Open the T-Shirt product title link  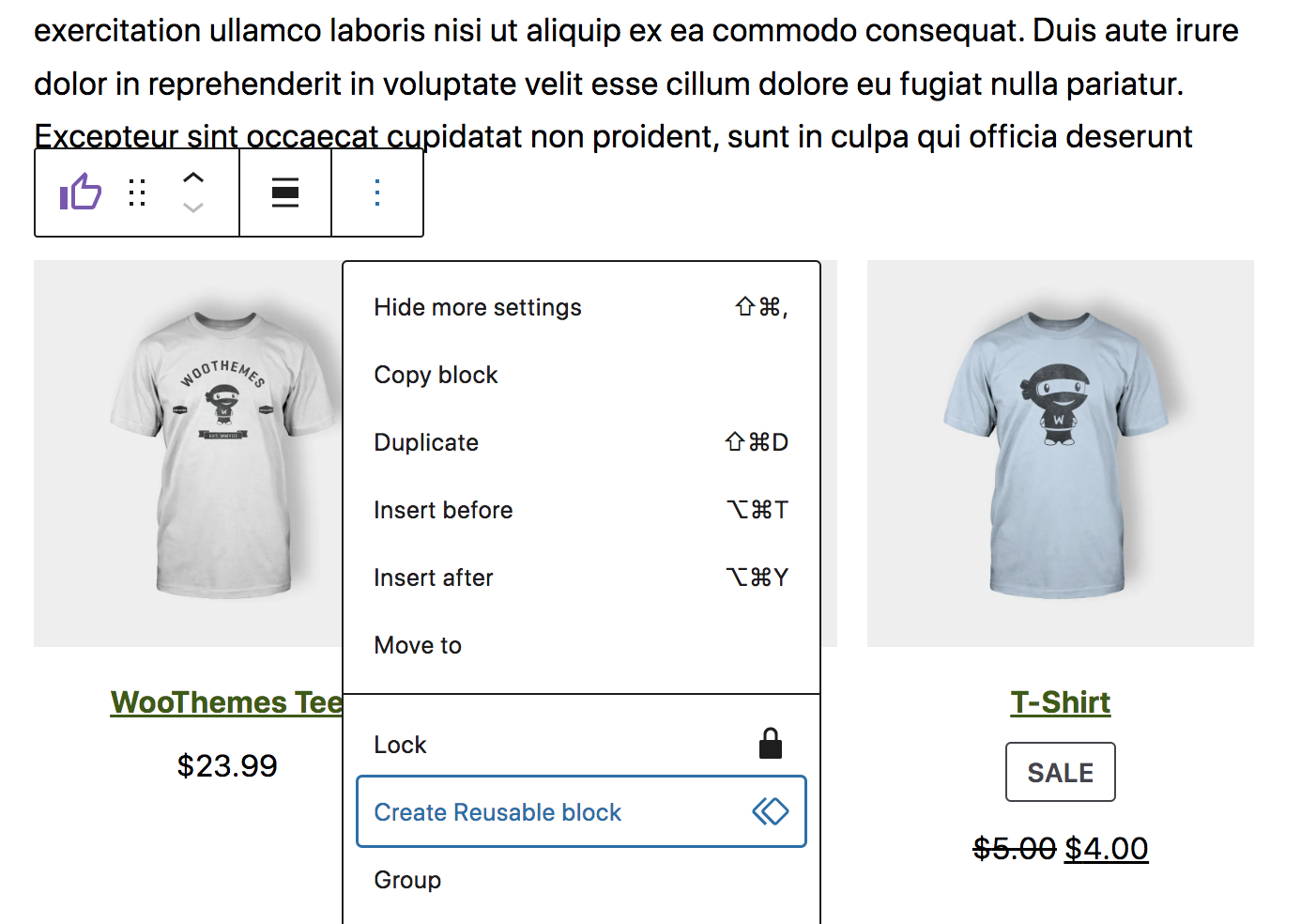1060,702
